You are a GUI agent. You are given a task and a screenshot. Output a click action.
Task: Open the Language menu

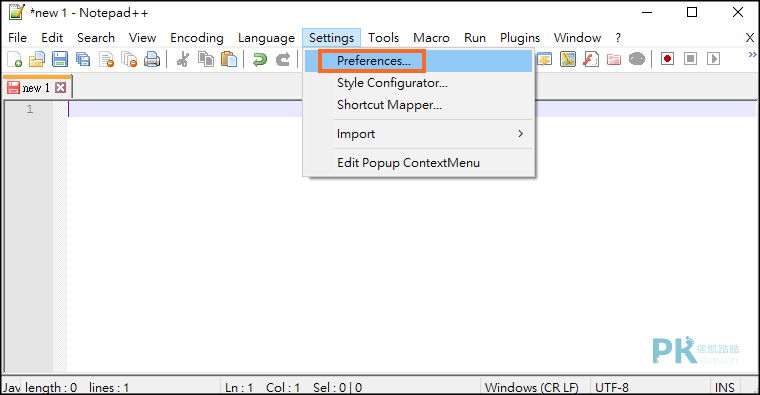pyautogui.click(x=266, y=38)
